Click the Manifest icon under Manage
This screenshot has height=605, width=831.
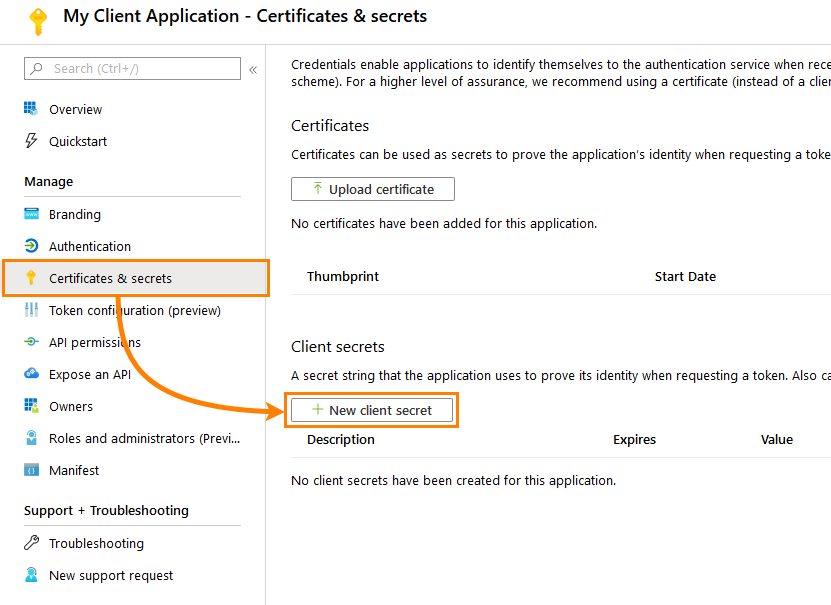29,470
